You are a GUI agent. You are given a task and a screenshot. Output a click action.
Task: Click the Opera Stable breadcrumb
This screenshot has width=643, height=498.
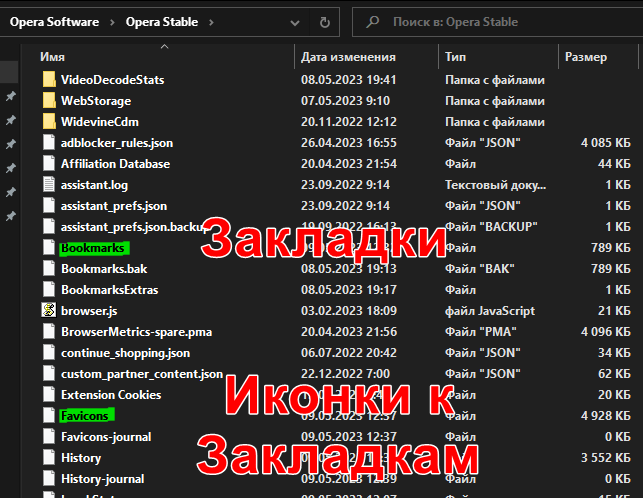coord(162,22)
